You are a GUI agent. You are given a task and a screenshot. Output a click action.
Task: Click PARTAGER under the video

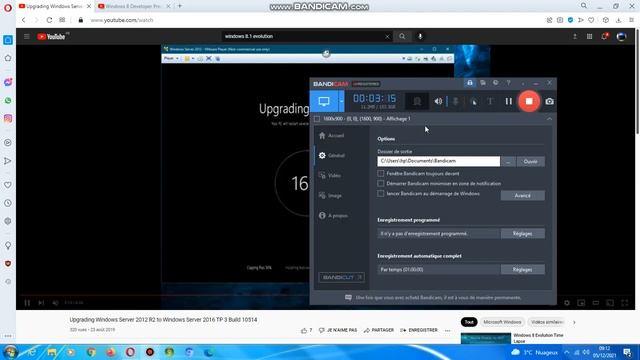point(379,330)
